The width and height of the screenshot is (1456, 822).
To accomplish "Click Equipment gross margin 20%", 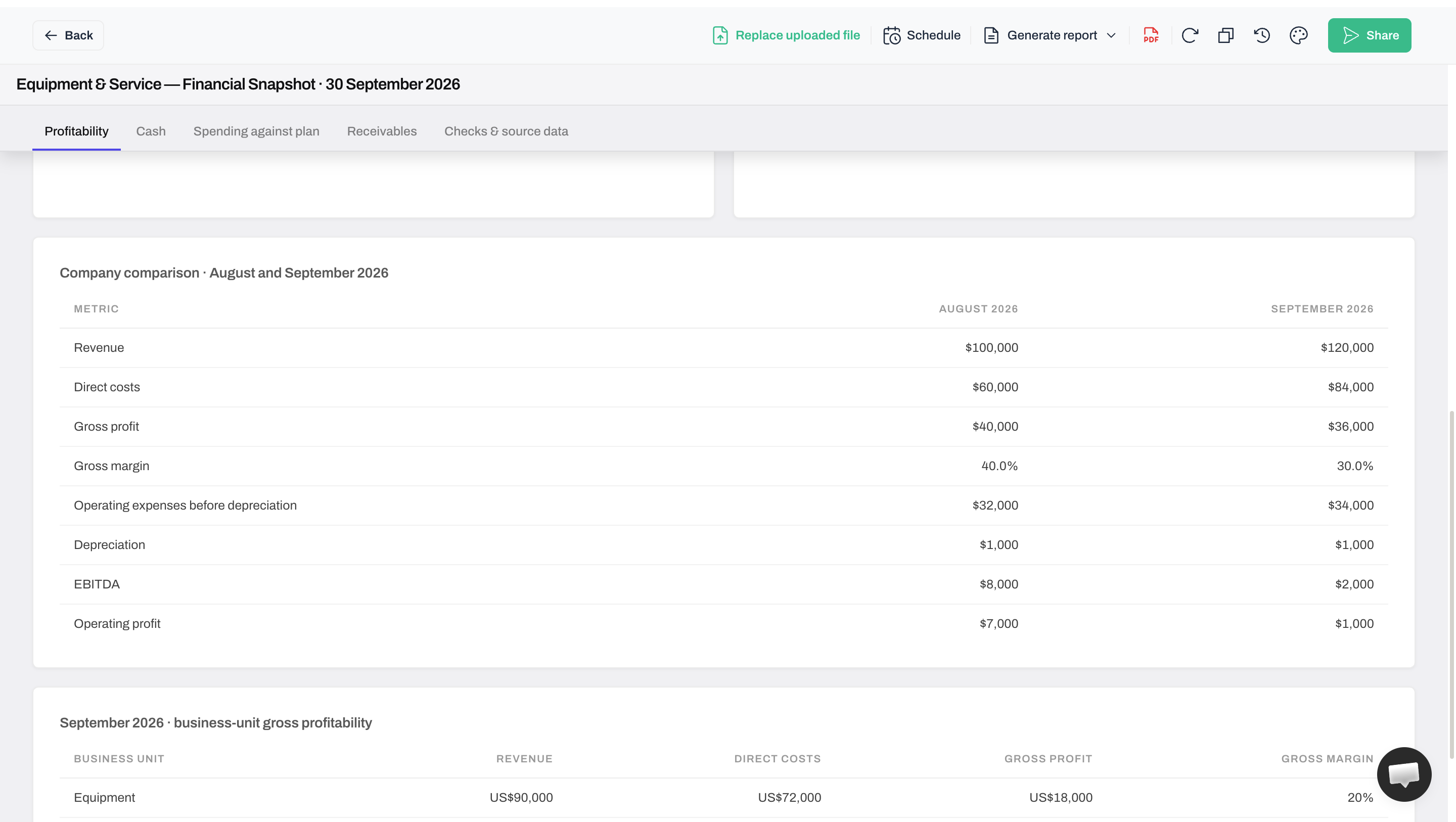I will click(x=1360, y=798).
